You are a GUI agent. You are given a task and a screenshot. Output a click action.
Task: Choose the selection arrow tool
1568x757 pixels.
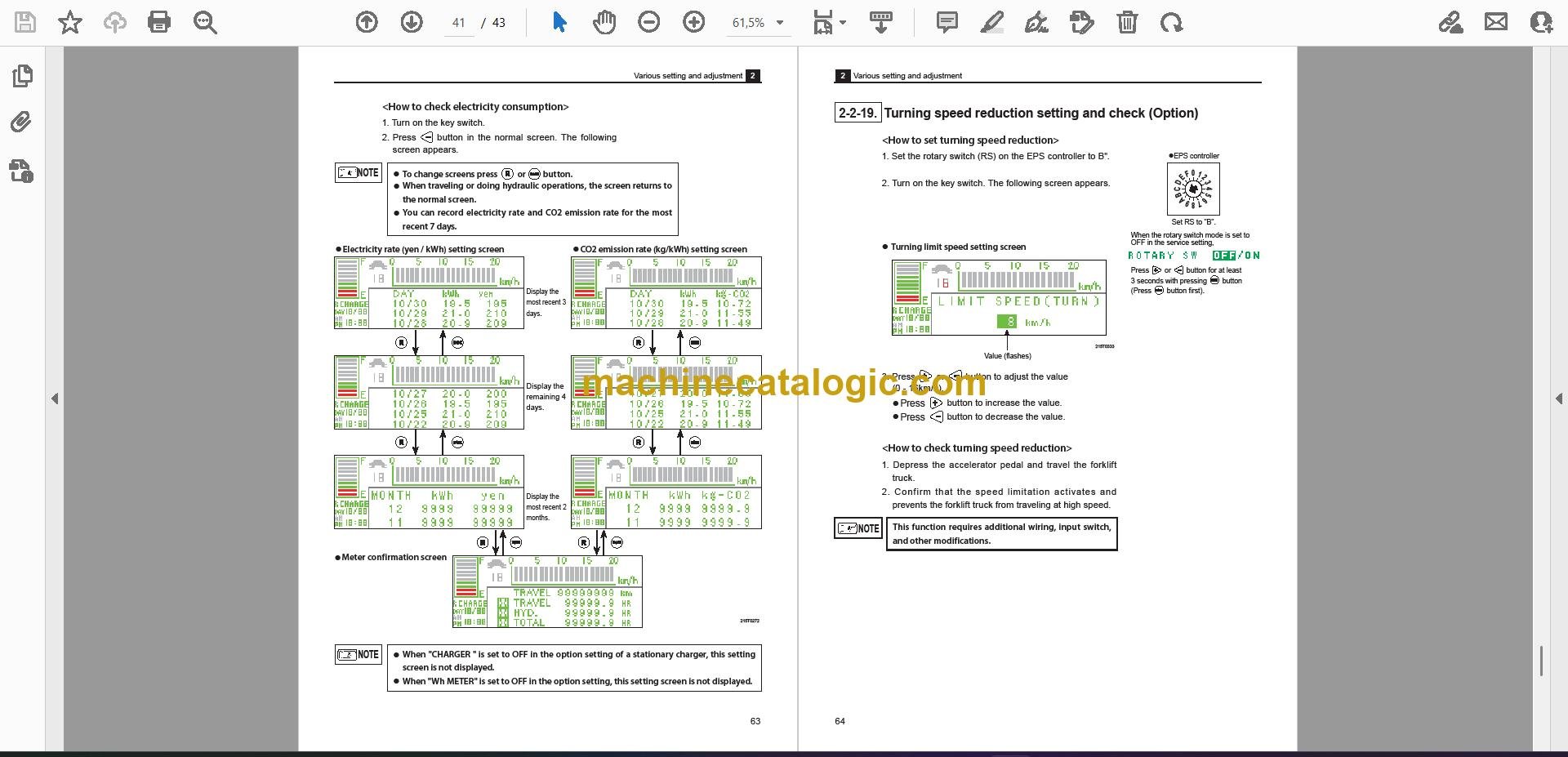point(559,22)
